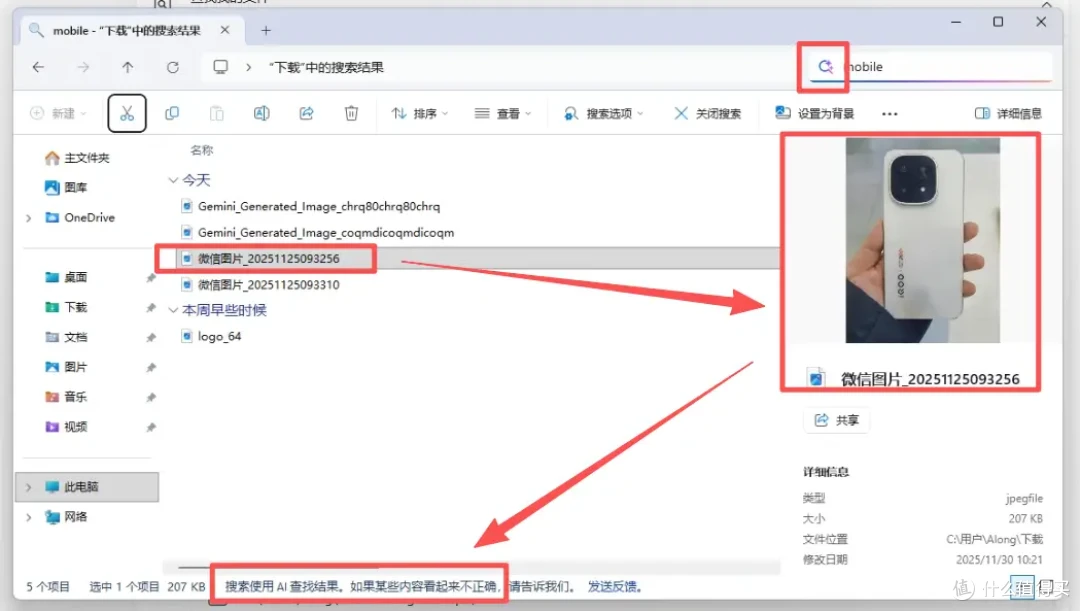1080x611 pixels.
Task: Click the phone preview thumbnail
Action: pos(922,240)
